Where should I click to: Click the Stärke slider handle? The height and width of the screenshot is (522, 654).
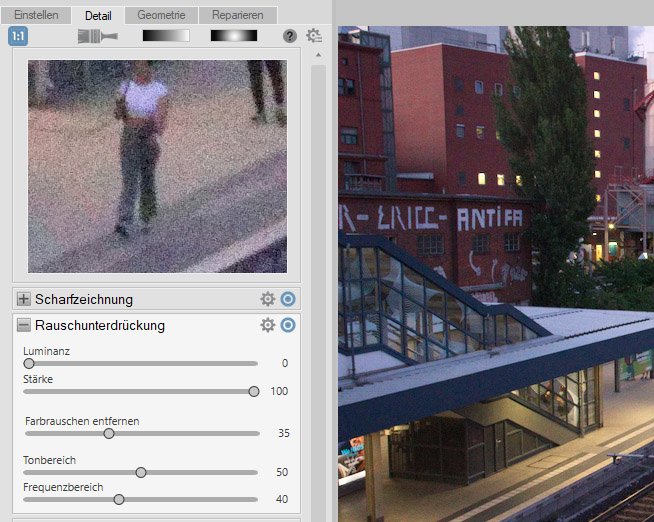pyautogui.click(x=254, y=391)
